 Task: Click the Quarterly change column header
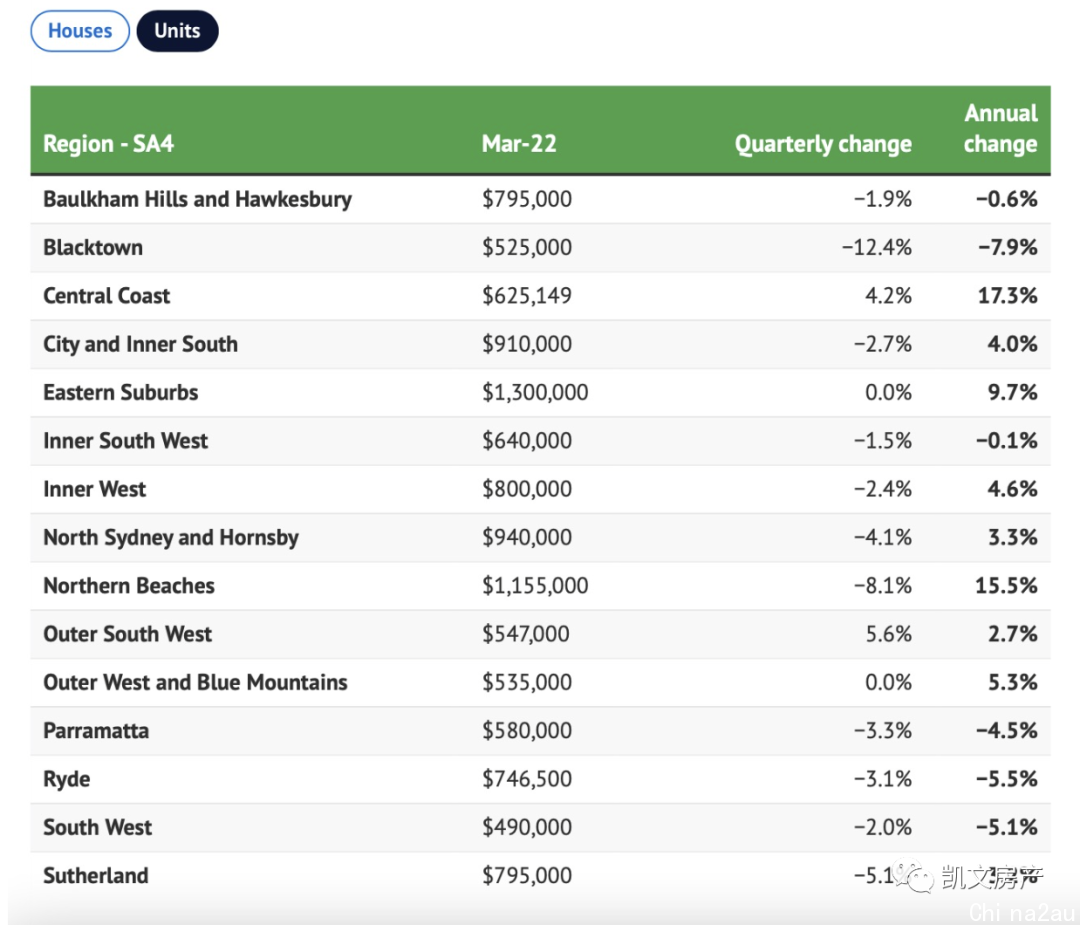[823, 144]
